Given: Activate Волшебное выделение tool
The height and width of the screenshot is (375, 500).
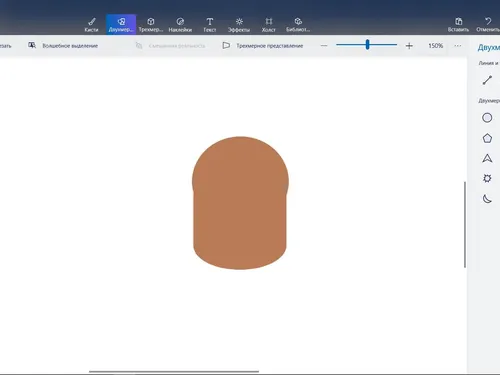Looking at the screenshot, I should (63, 46).
